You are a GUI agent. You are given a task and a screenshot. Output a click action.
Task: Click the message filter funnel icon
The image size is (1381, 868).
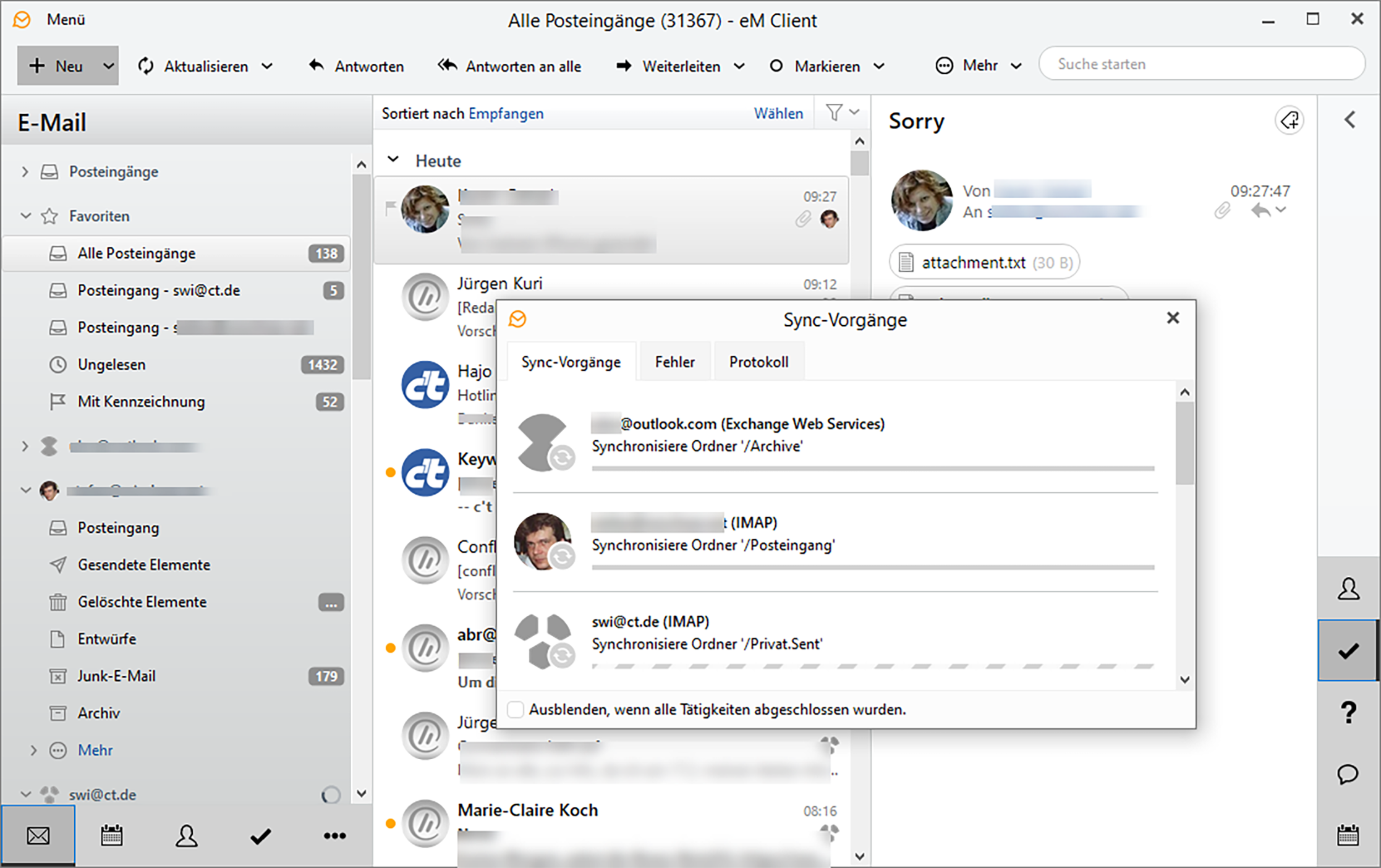(834, 113)
